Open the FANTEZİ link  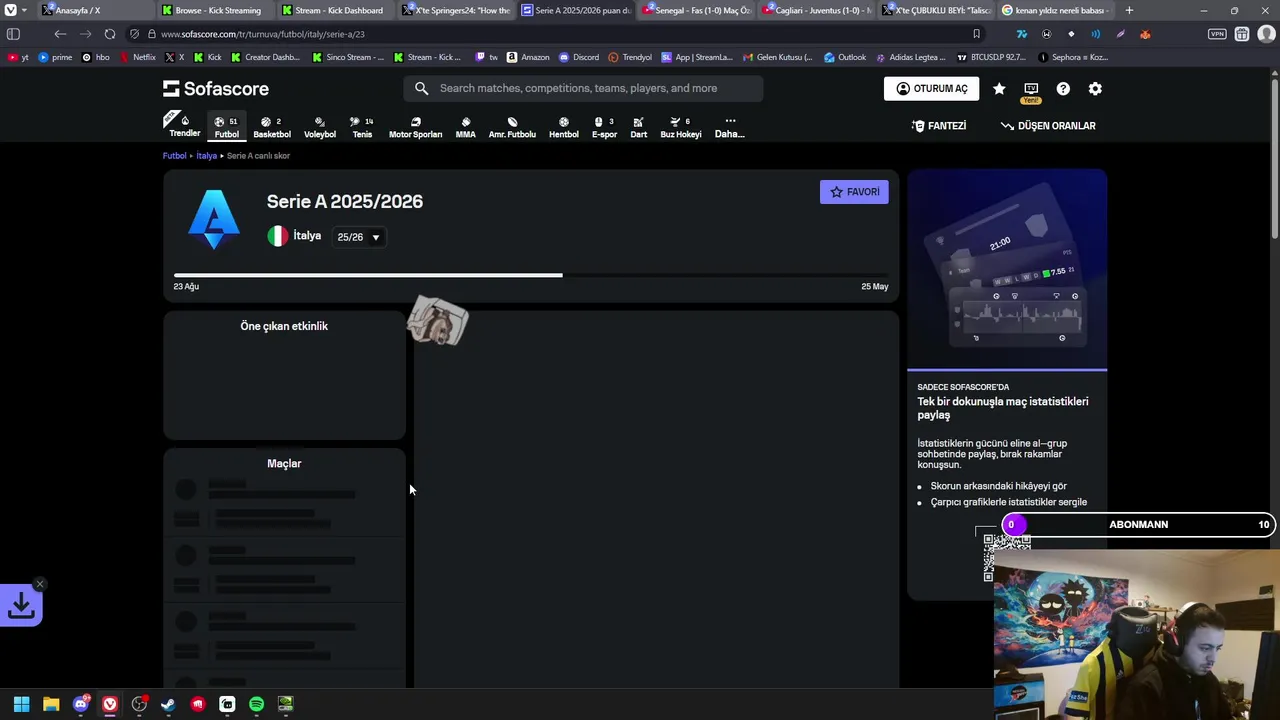(939, 126)
